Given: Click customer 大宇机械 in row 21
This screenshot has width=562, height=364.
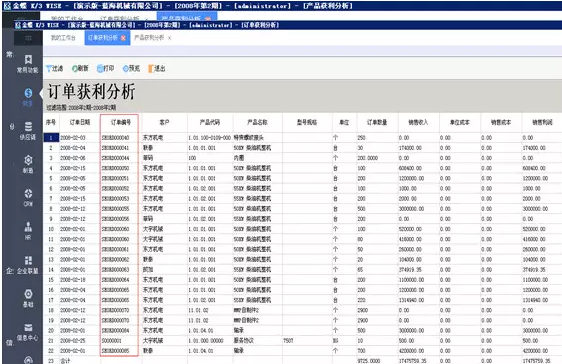Looking at the screenshot, I should [x=153, y=341].
